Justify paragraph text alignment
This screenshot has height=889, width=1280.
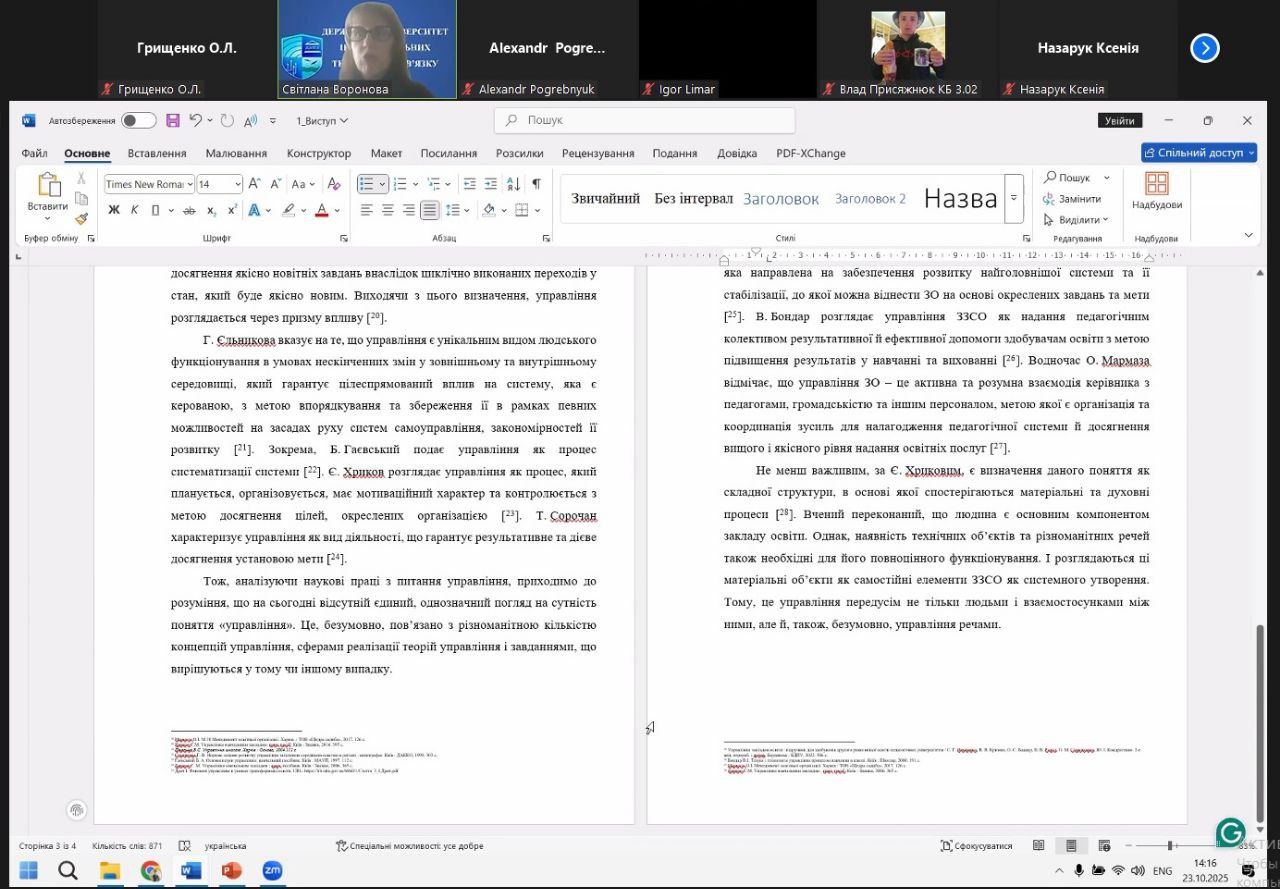[x=429, y=210]
